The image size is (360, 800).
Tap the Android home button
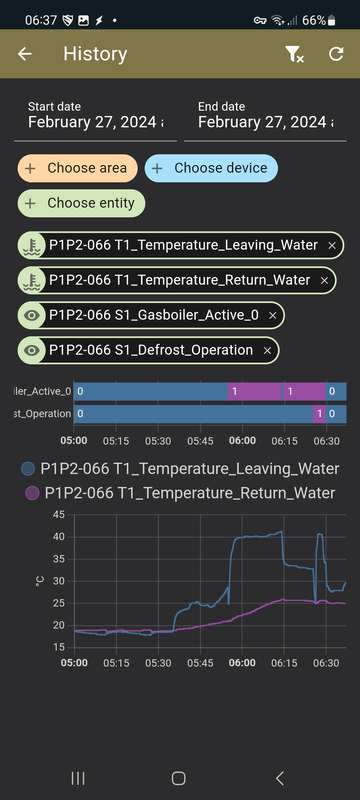pyautogui.click(x=178, y=778)
